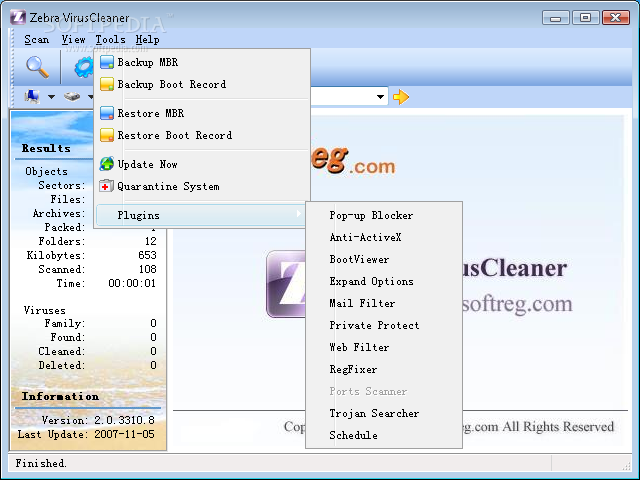Minimize the Zebra VirusCleaner window

pos(556,18)
